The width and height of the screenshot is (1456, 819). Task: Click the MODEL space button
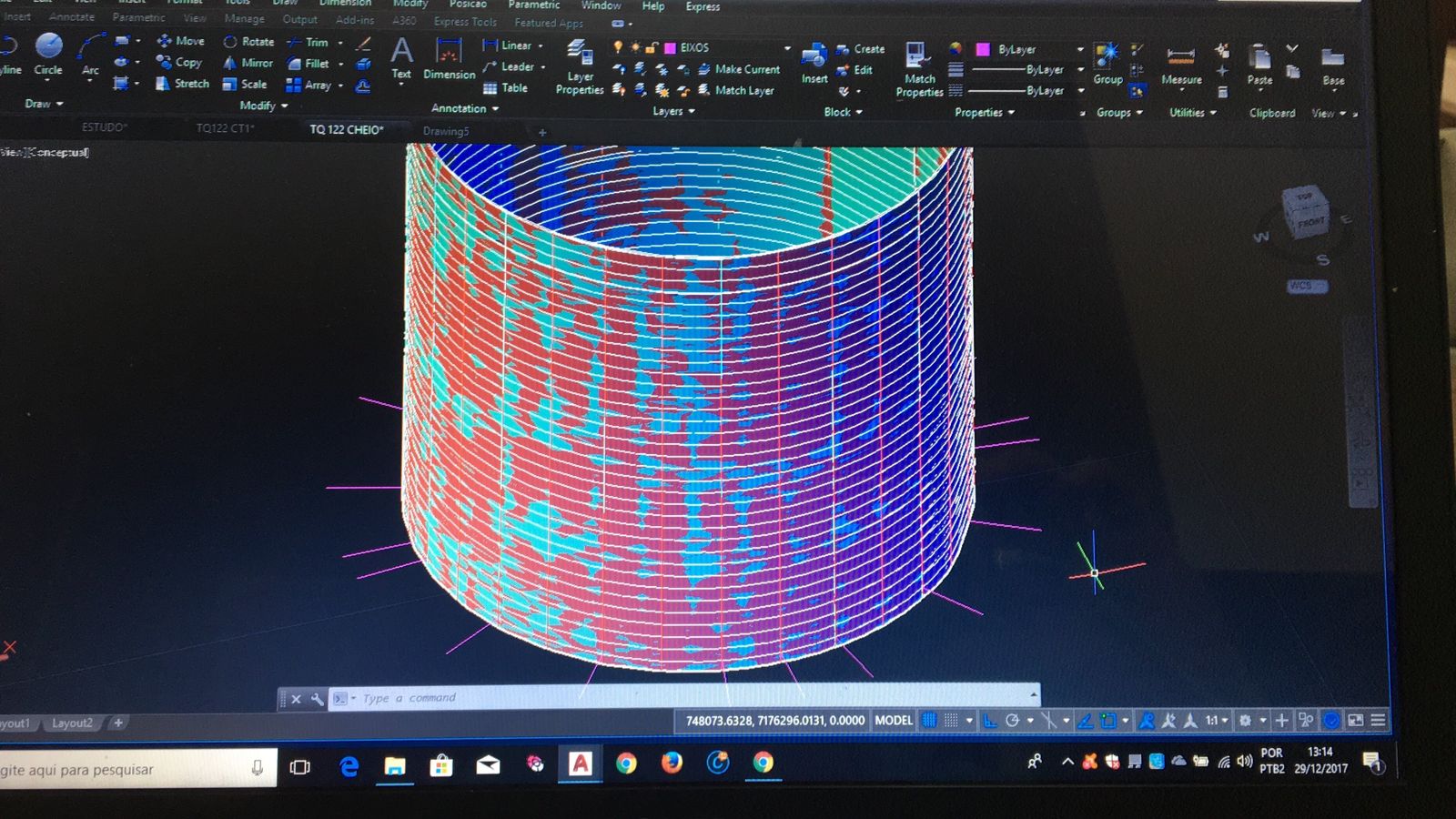pyautogui.click(x=893, y=721)
